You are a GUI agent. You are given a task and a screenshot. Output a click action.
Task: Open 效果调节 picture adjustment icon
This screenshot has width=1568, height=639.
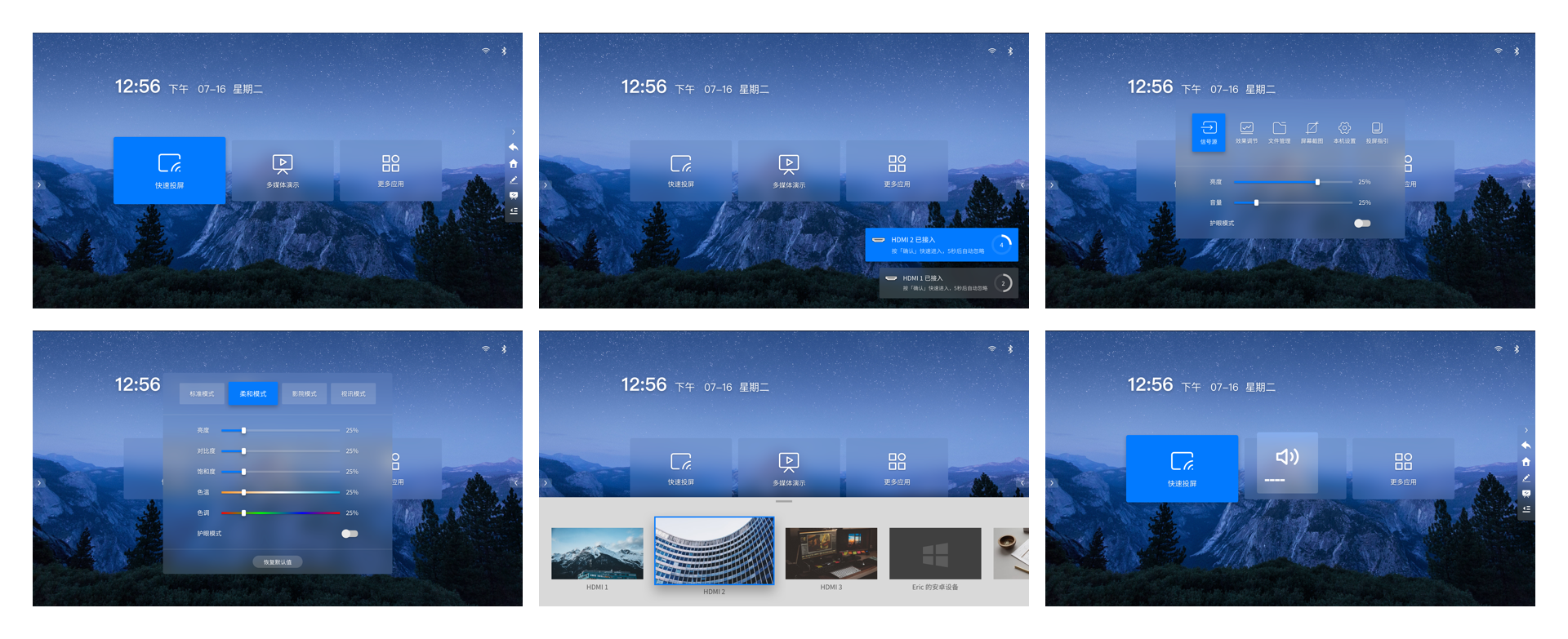[x=1246, y=132]
